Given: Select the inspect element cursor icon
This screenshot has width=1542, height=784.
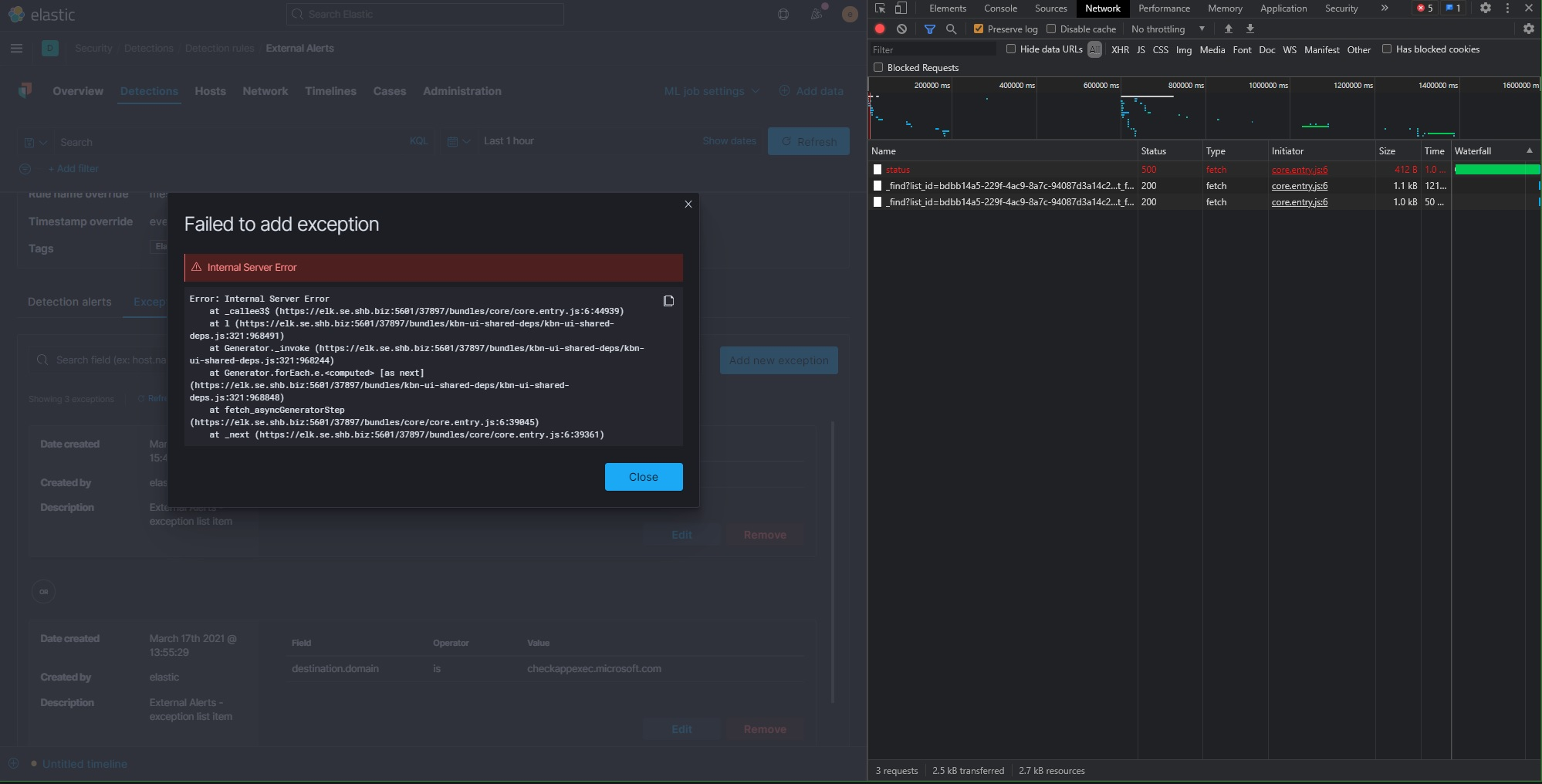Looking at the screenshot, I should [879, 8].
